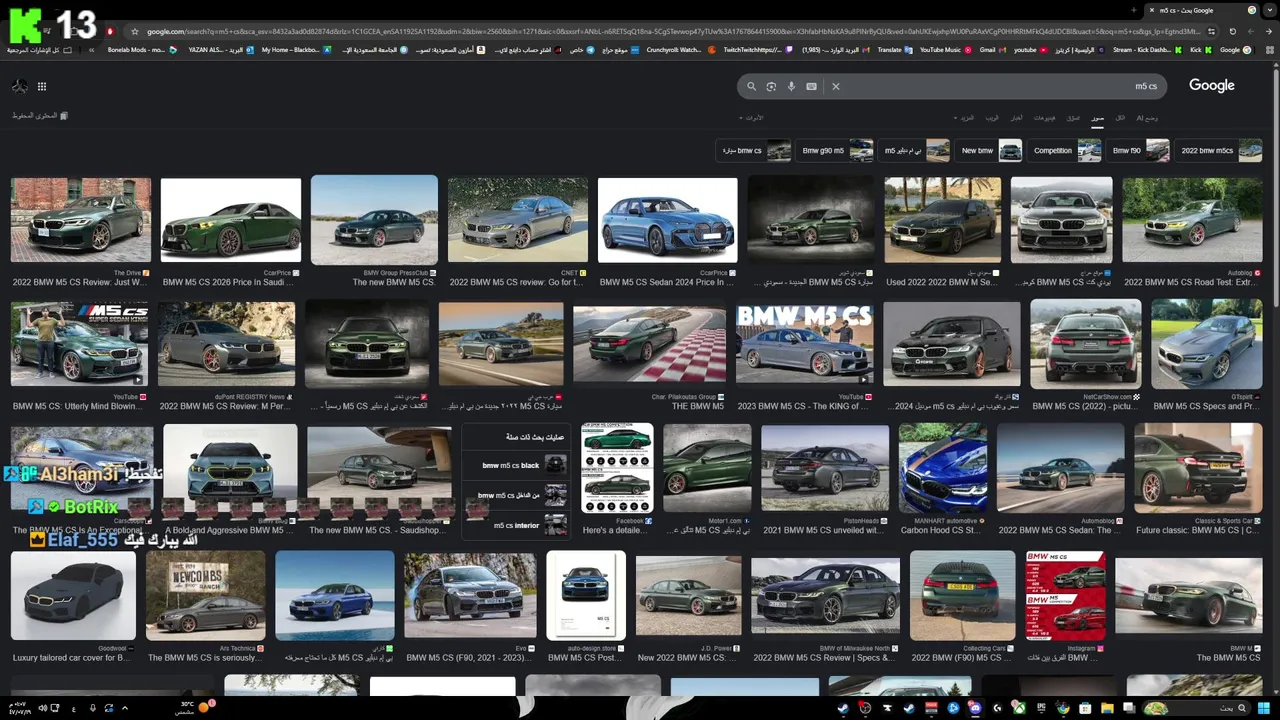Image resolution: width=1280 pixels, height=720 pixels.
Task: Open the blue BMW M5 CS Sedan 2024 image
Action: click(x=667, y=220)
